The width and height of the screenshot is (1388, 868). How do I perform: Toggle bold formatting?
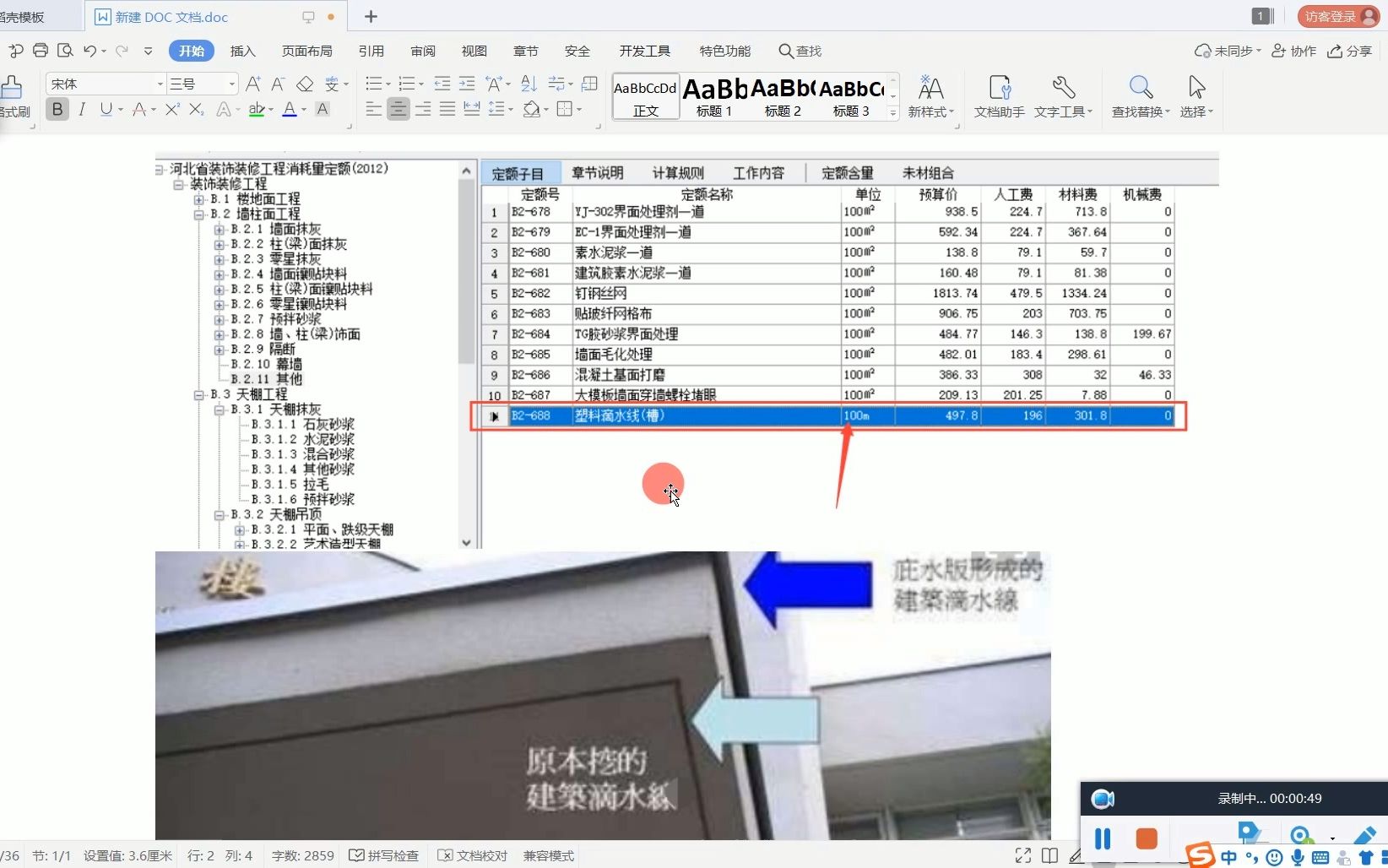57,109
